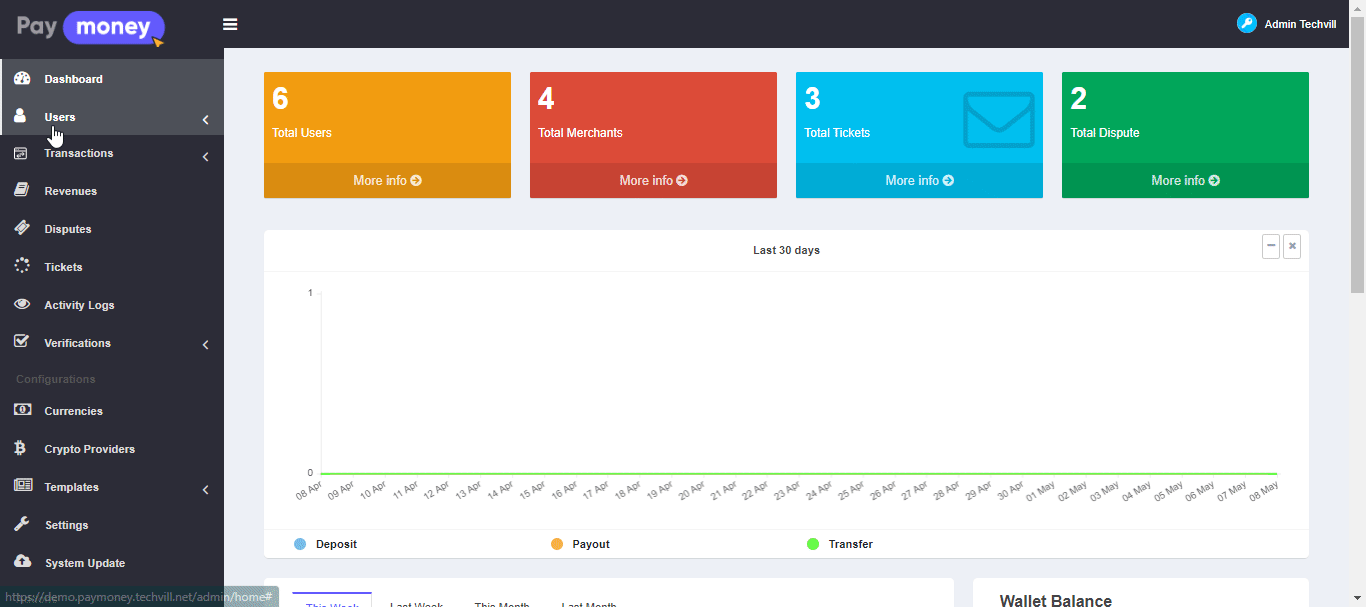The width and height of the screenshot is (1366, 607).
Task: Expand the Verifications submenu chevron
Action: tap(205, 345)
